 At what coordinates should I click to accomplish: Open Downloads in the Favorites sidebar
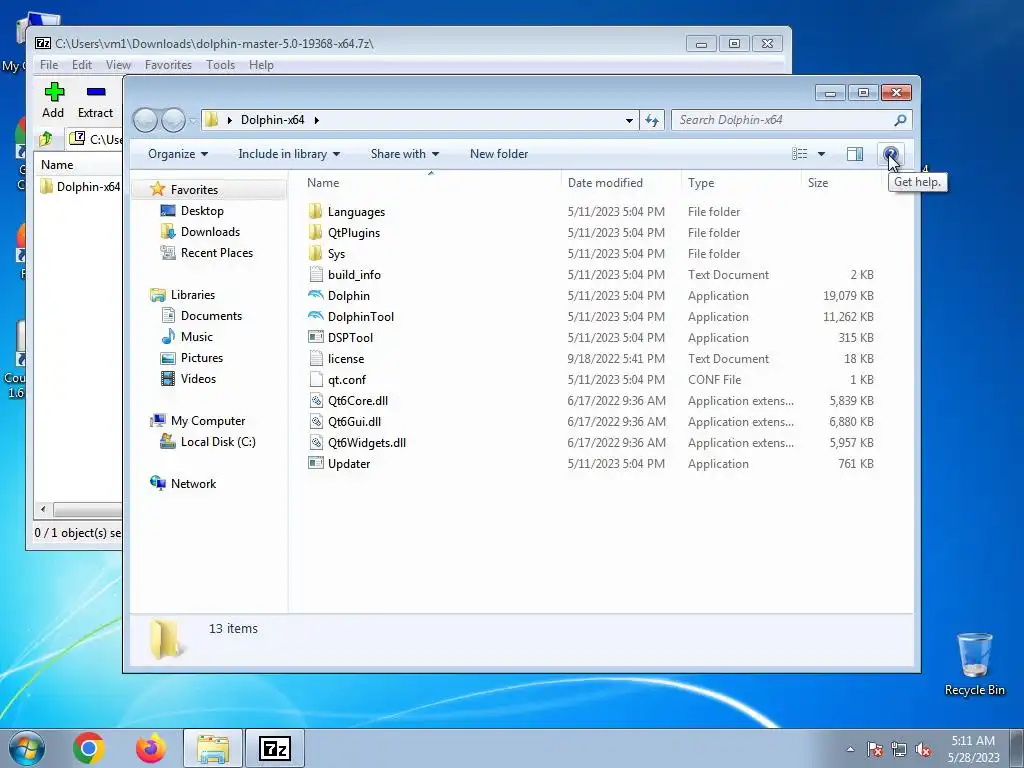click(x=210, y=232)
